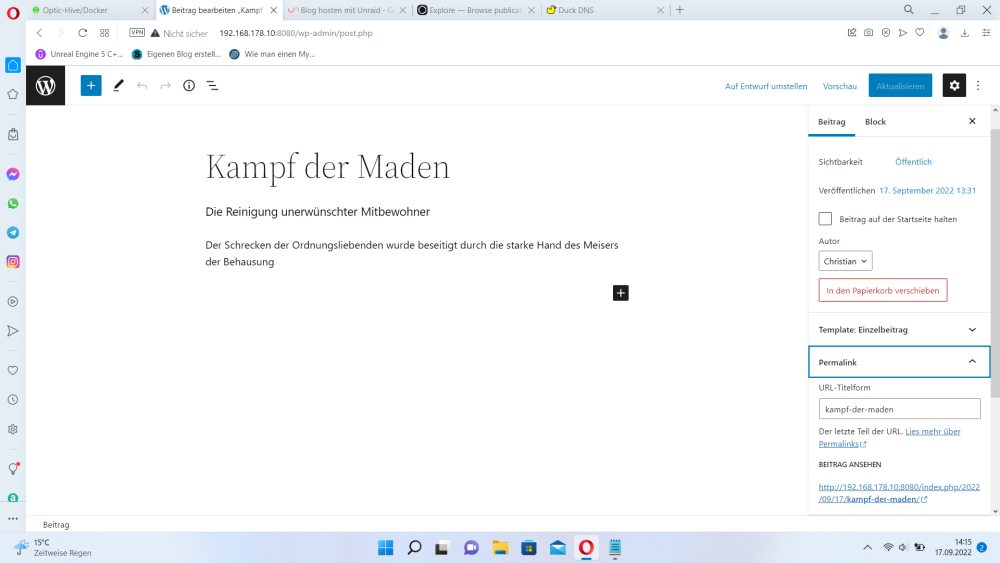The width and height of the screenshot is (1000, 563).
Task: Switch to the Beitrag sidebar tab
Action: click(x=832, y=122)
